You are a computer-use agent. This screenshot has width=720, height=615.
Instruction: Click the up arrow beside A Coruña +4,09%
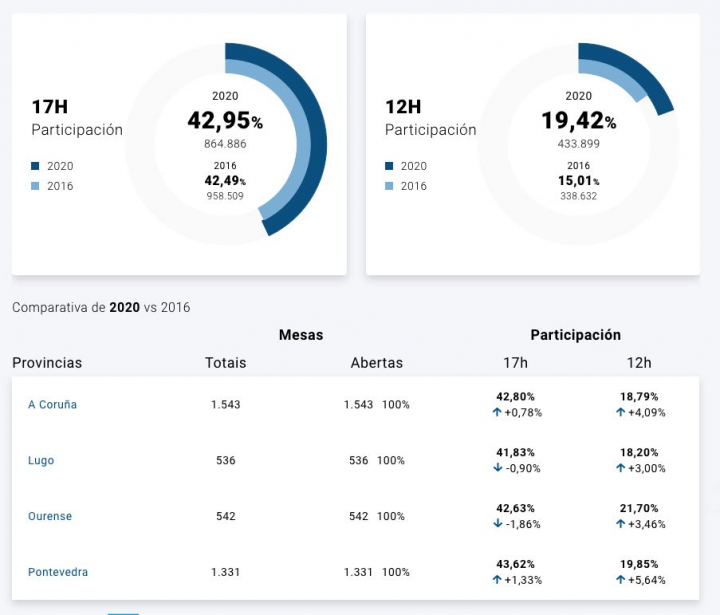point(620,412)
